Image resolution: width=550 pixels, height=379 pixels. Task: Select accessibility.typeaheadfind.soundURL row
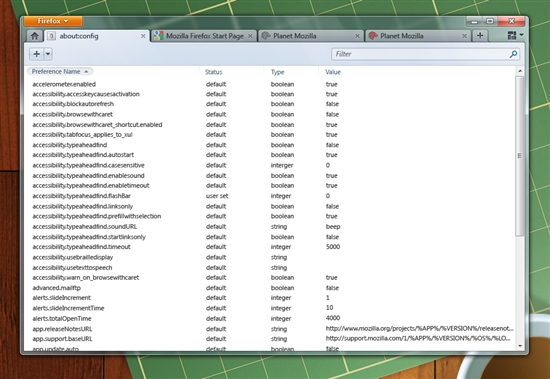(x=270, y=227)
